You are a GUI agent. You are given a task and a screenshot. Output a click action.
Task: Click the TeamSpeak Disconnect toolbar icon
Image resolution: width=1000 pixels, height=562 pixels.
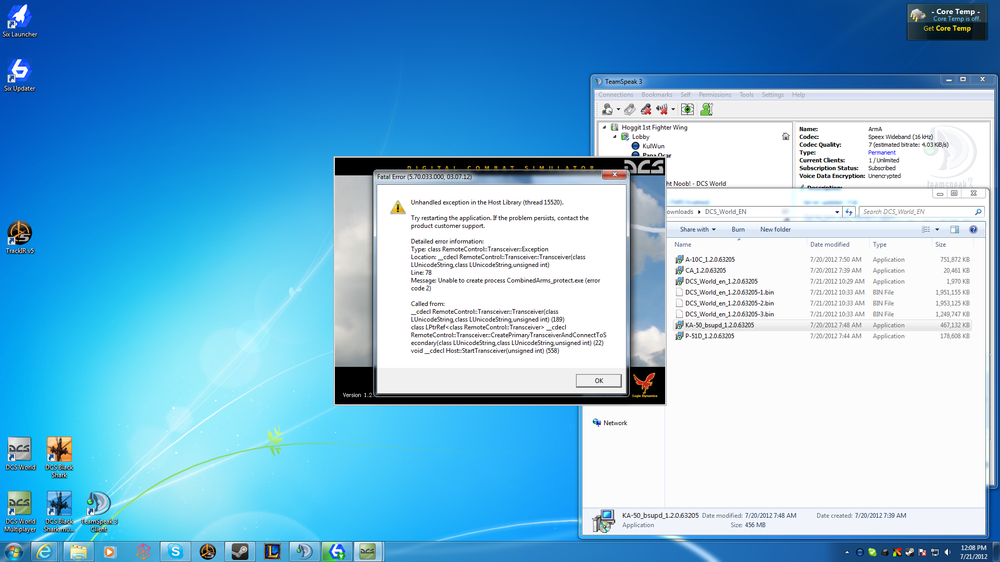point(630,109)
